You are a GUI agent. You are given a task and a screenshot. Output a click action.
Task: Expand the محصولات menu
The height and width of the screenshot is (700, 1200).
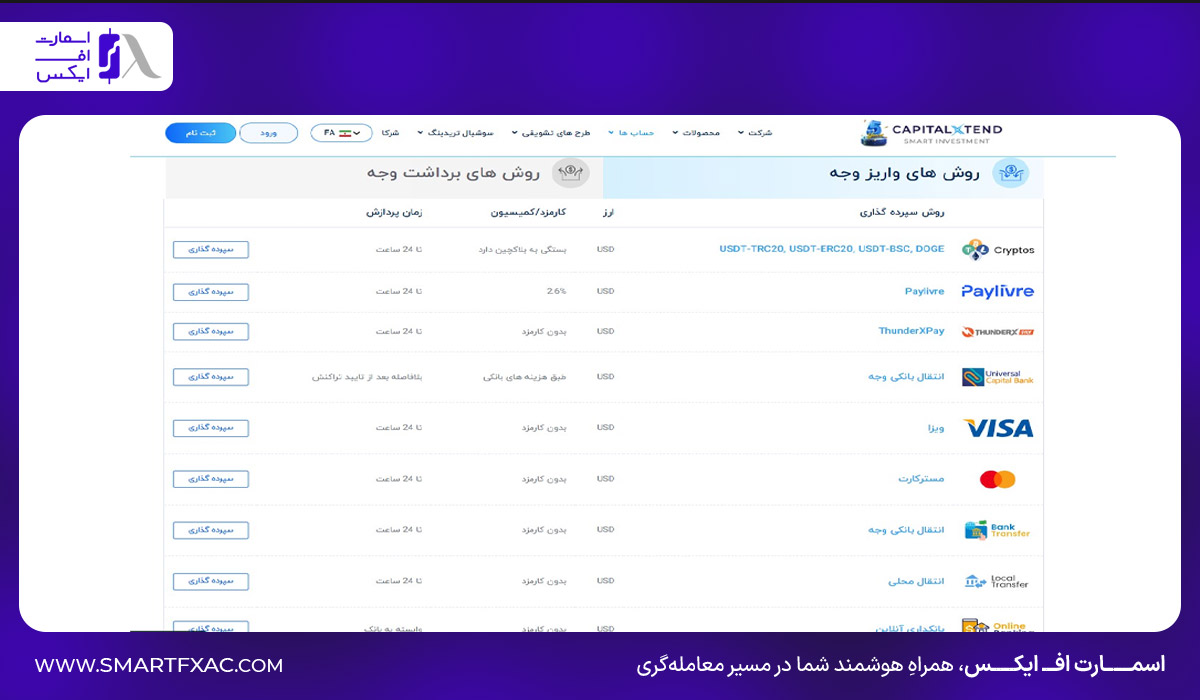point(696,133)
